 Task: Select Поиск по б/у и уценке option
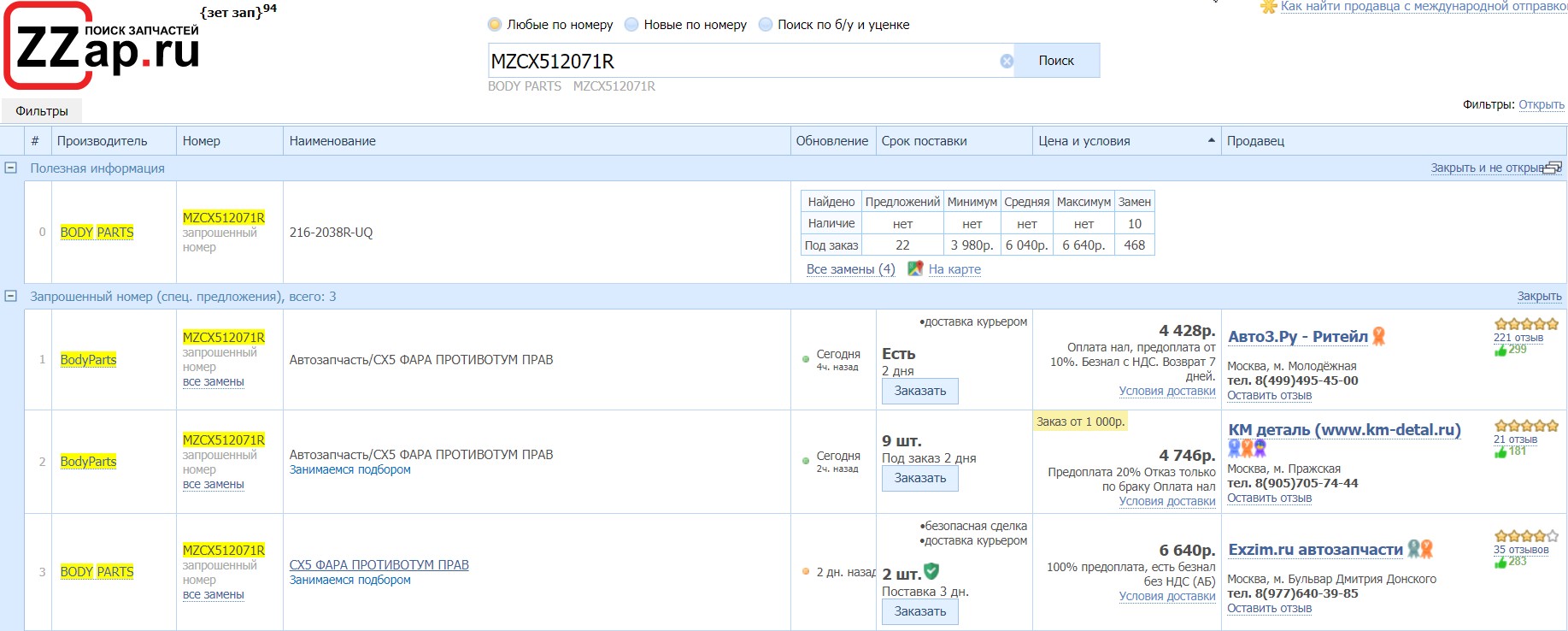tap(766, 25)
